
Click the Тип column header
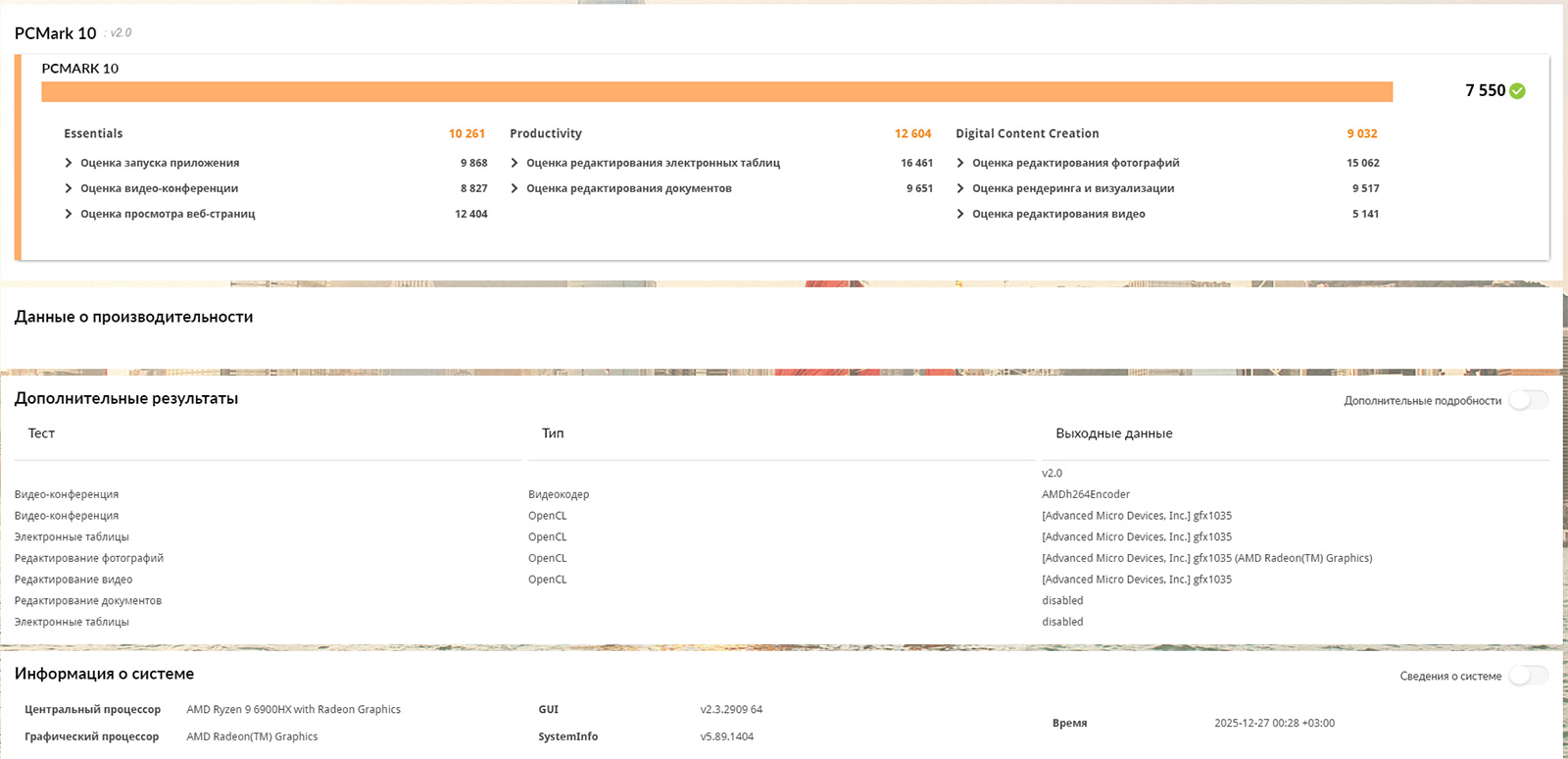tap(553, 433)
